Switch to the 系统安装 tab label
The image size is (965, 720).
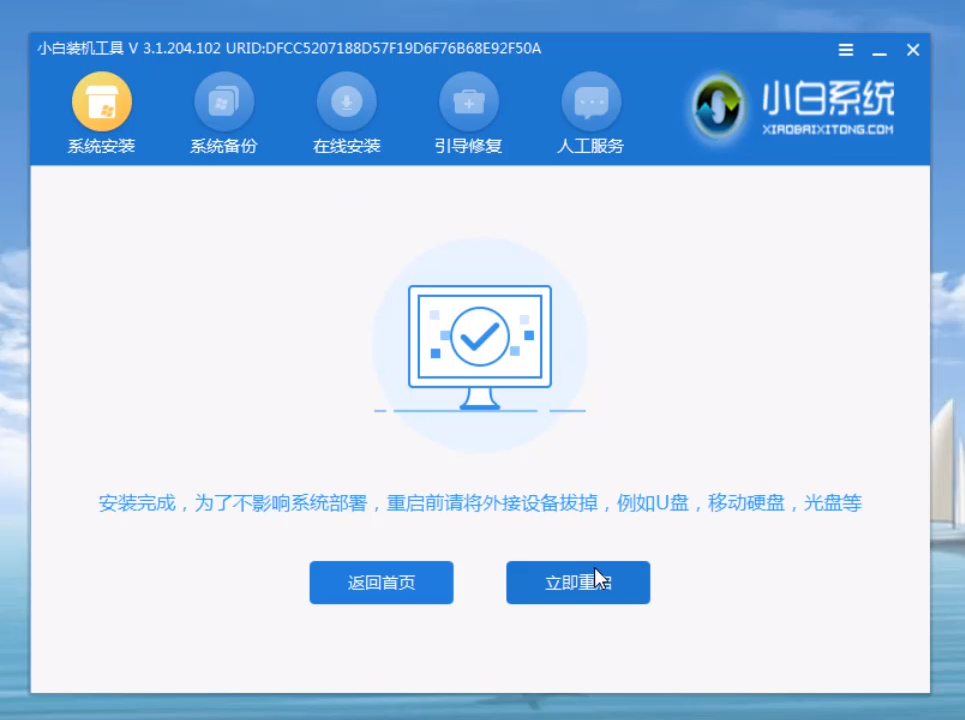pos(101,146)
